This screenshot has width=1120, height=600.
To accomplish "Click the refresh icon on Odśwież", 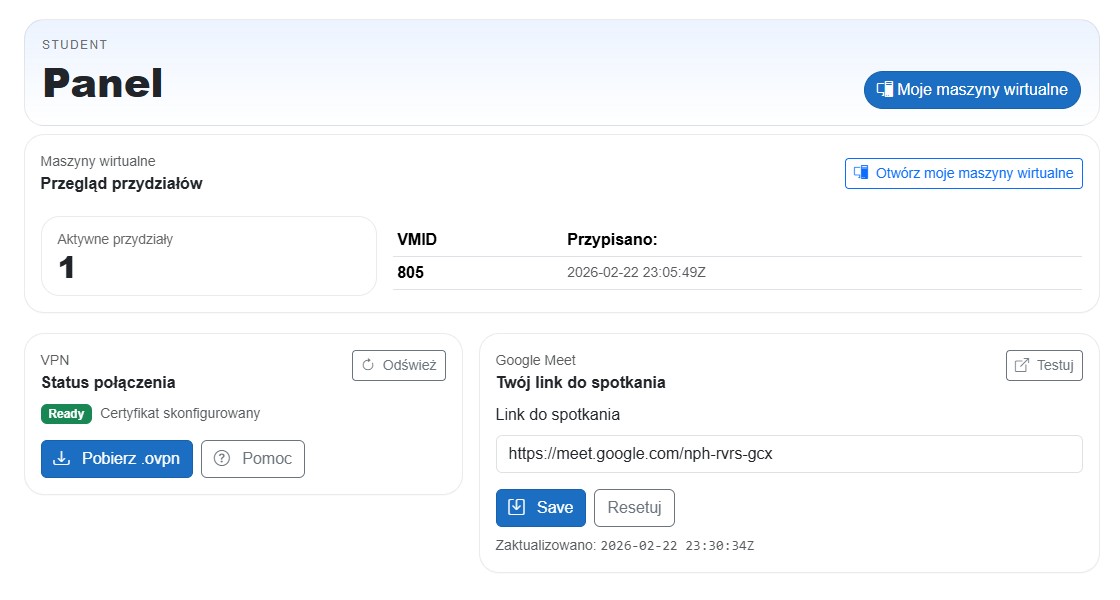I will [x=368, y=365].
